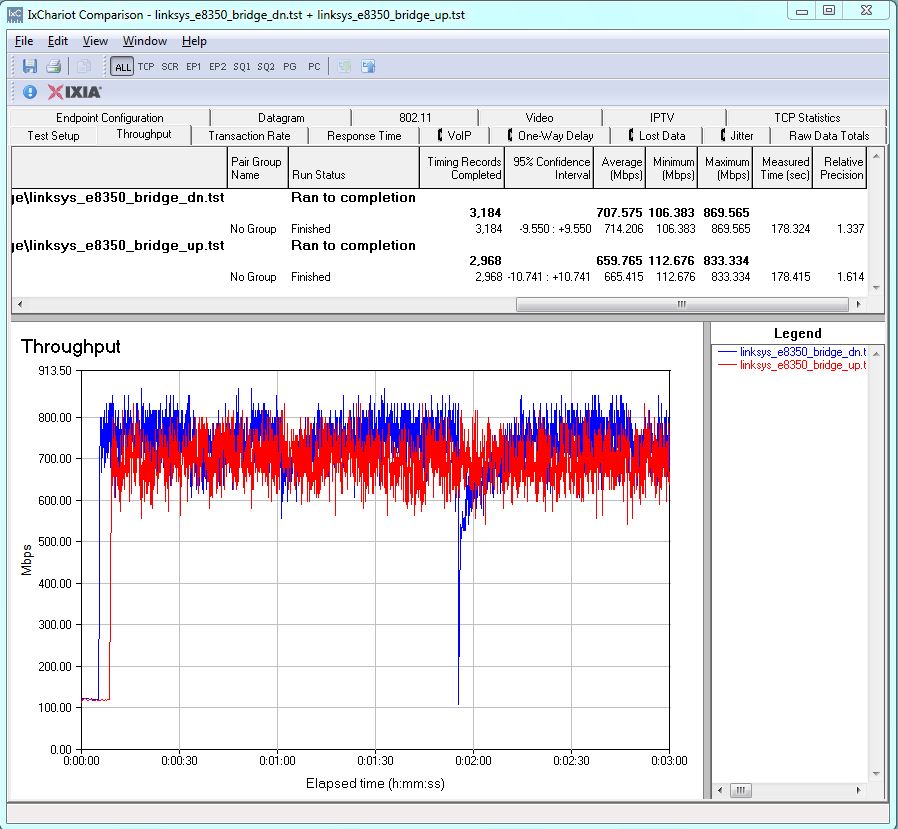Click the Relative Precision column header
The height and width of the screenshot is (829, 898).
click(840, 168)
